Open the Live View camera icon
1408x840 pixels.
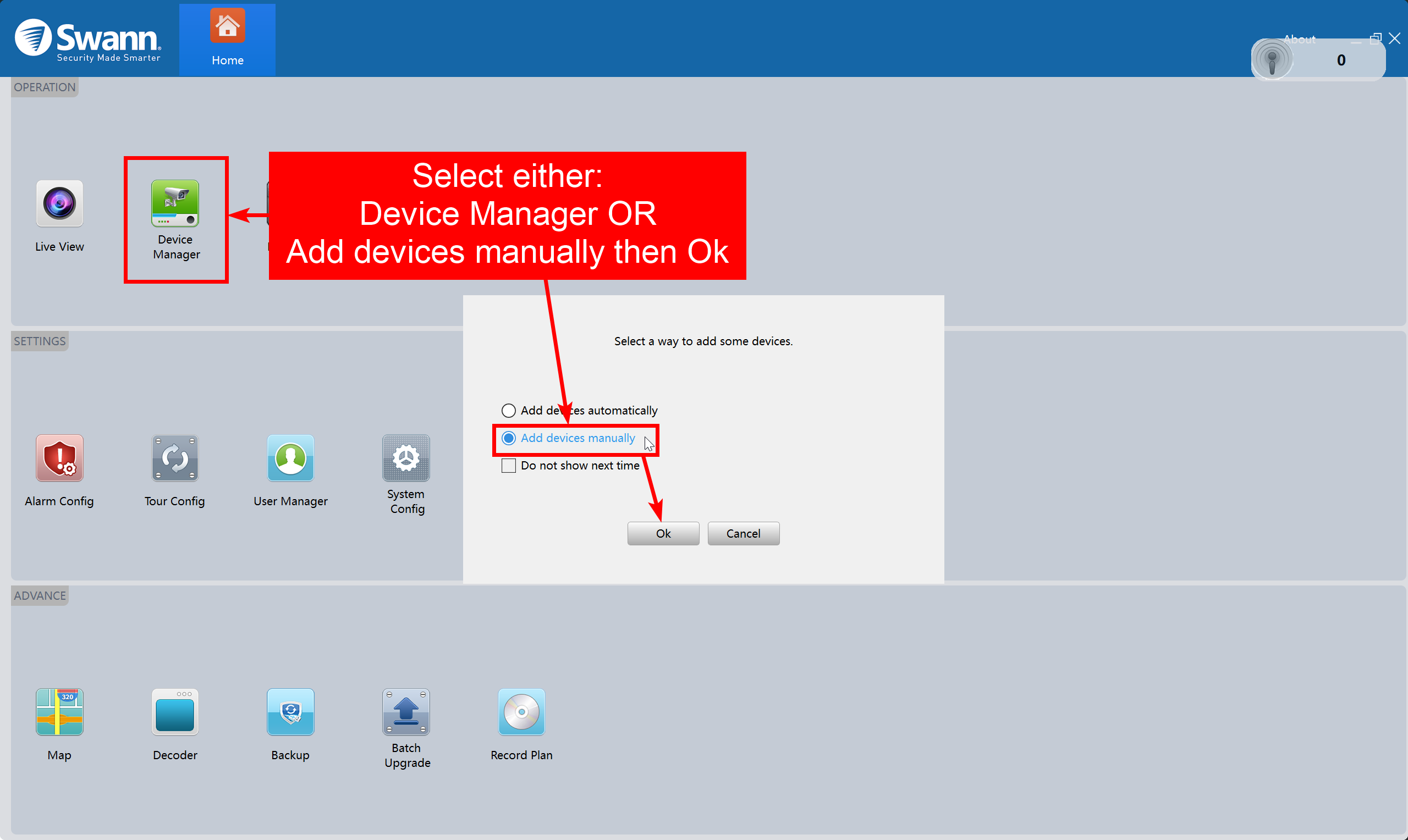point(59,204)
